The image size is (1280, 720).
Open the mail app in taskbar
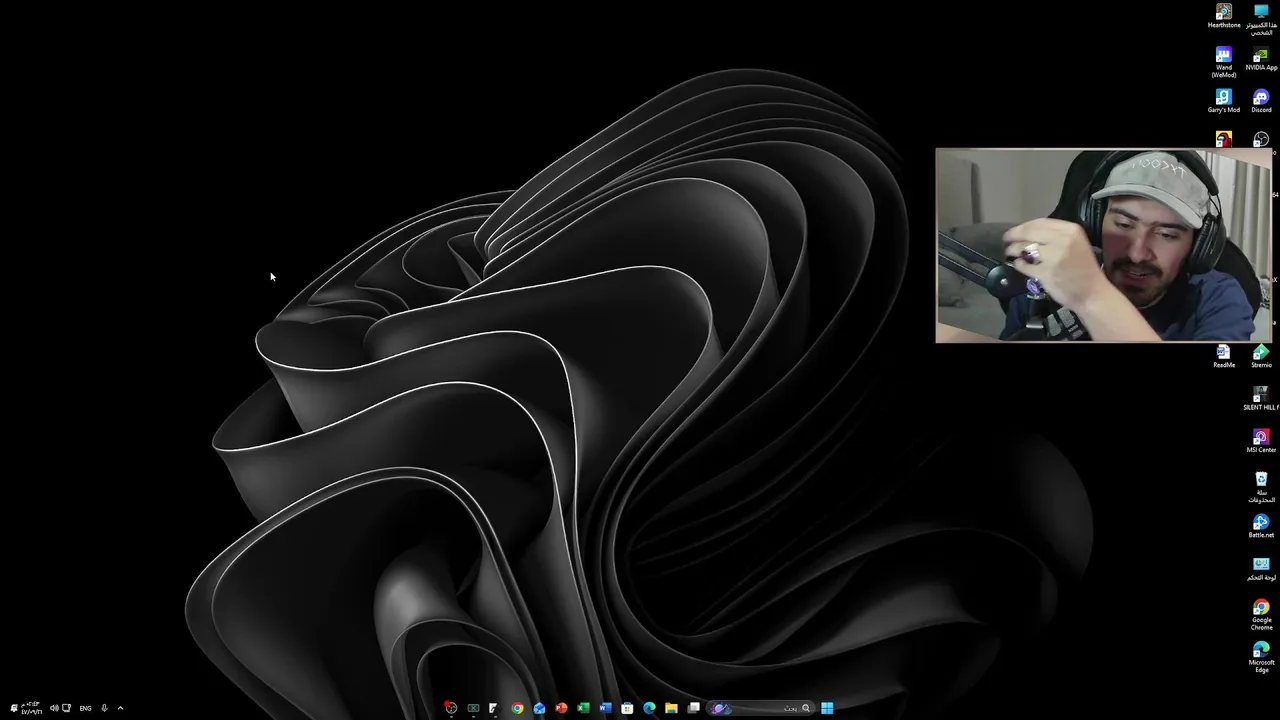click(539, 708)
